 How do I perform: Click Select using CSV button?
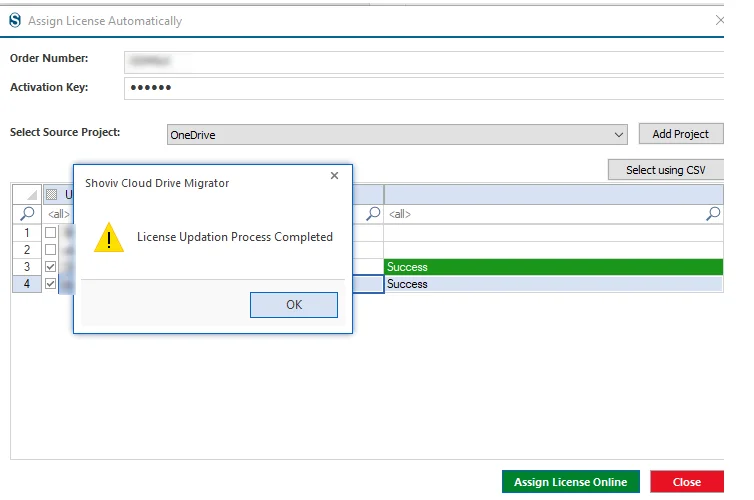point(666,170)
